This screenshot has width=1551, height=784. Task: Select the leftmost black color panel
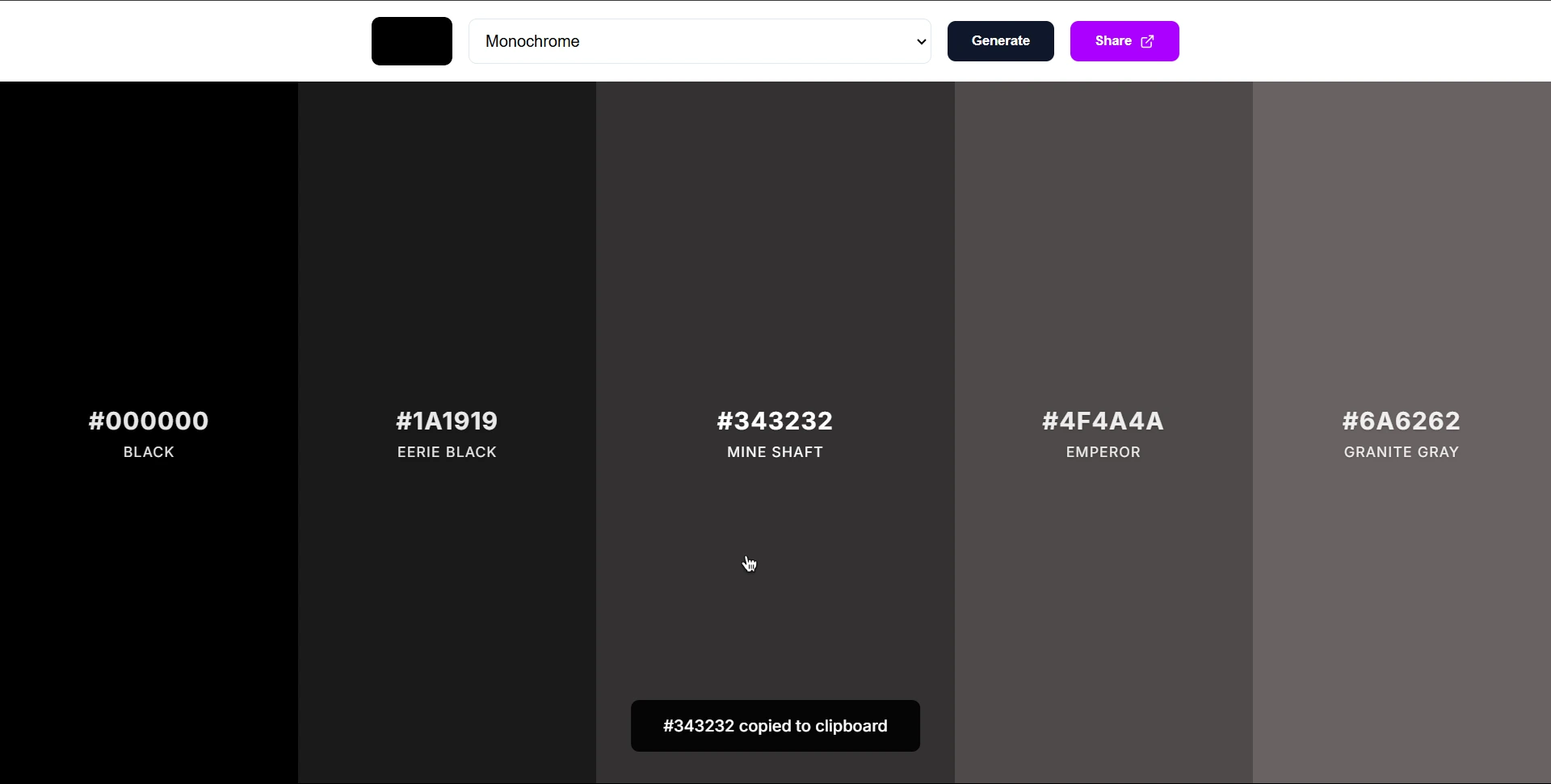tap(148, 242)
